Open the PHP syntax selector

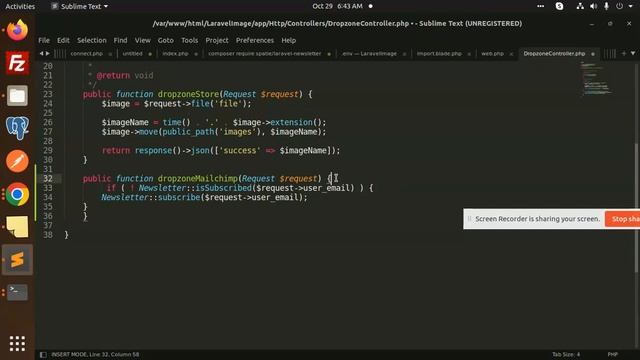(x=612, y=354)
